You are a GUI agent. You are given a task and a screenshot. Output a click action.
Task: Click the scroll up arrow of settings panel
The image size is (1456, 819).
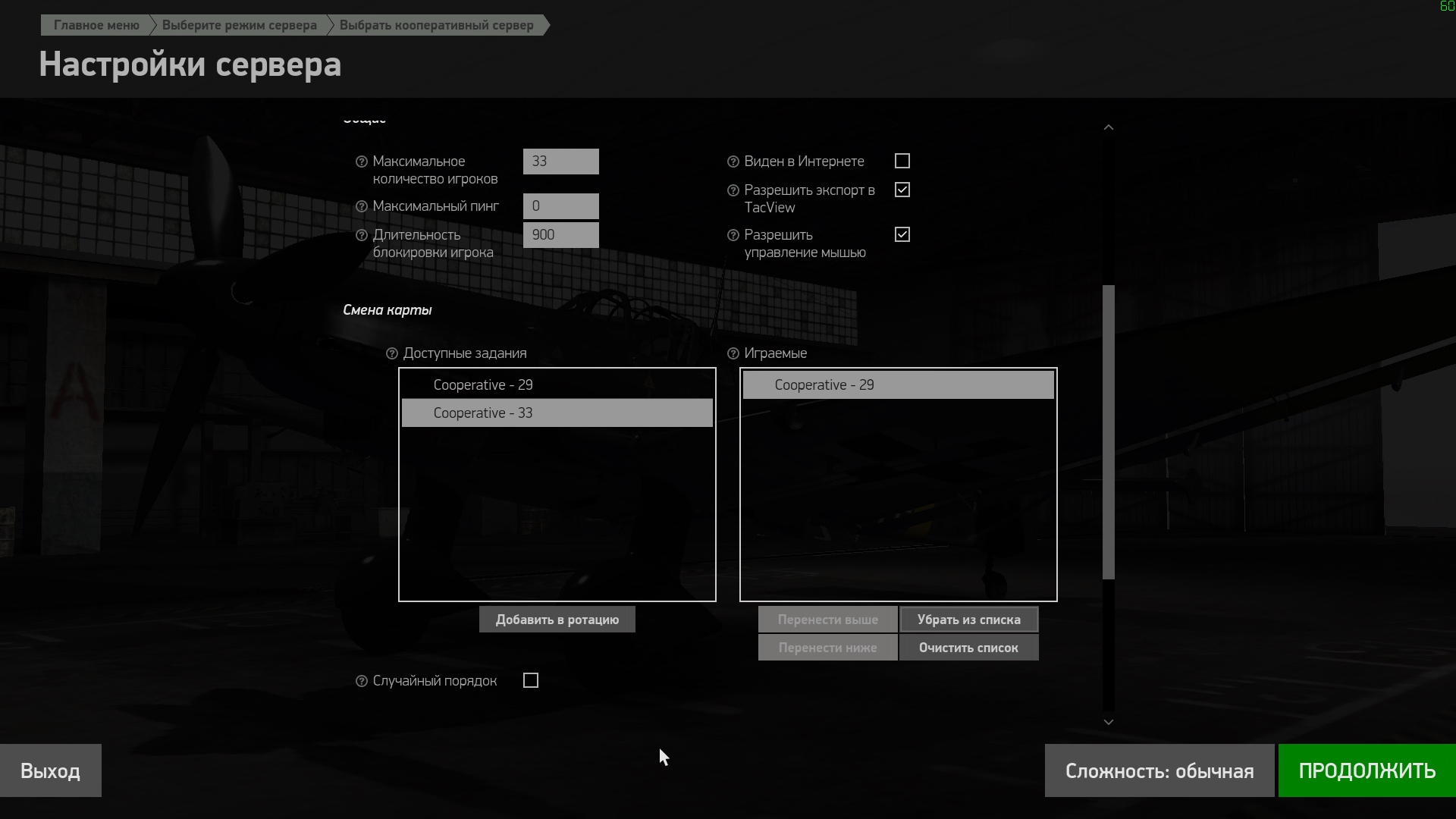point(1109,127)
